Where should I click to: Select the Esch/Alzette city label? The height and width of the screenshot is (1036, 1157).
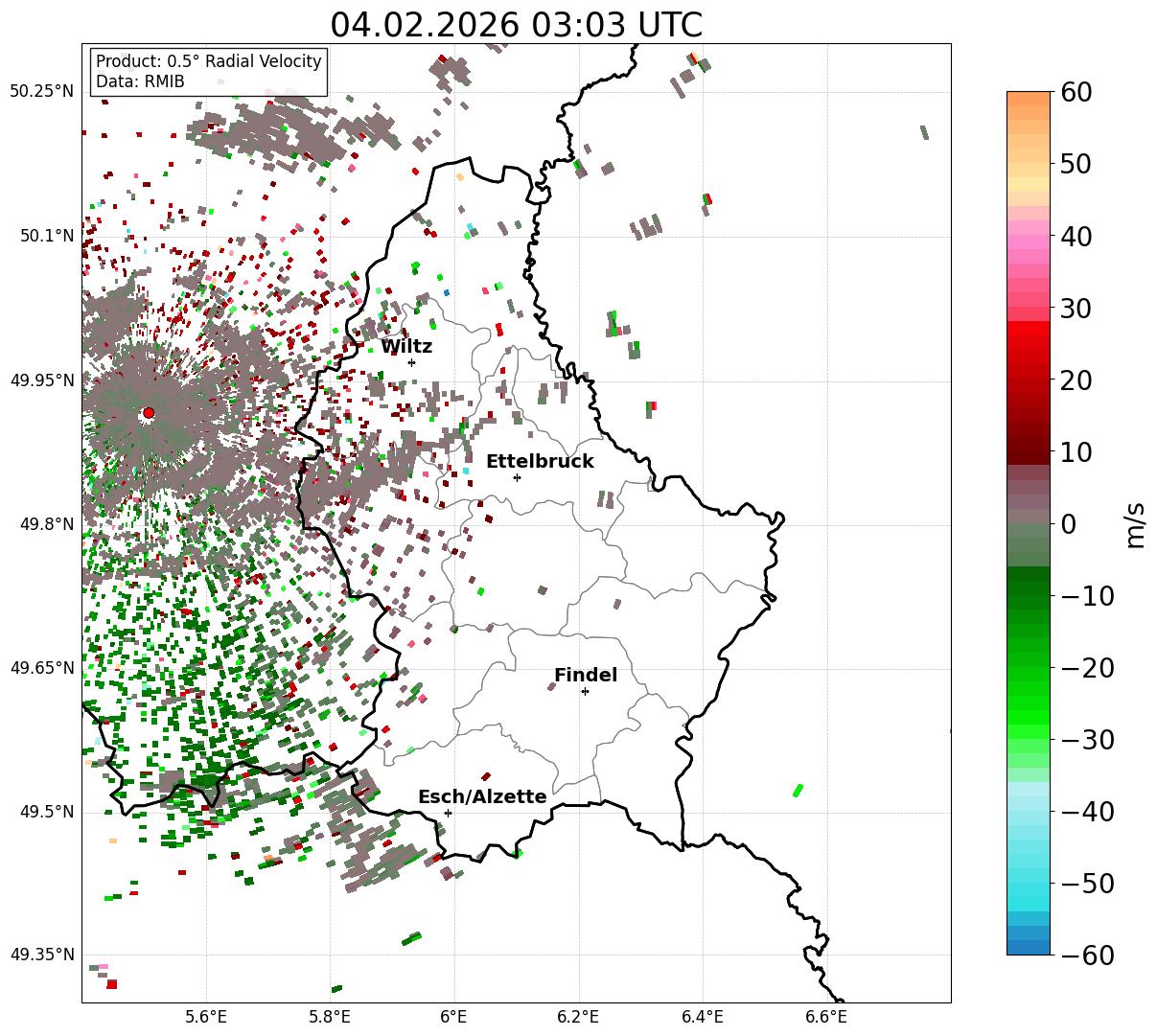[482, 797]
